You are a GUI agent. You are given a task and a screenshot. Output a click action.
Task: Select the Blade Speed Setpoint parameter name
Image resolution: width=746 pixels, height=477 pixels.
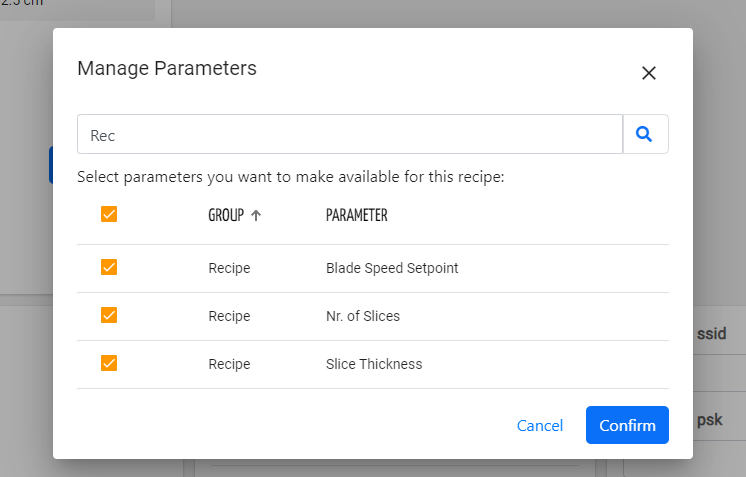click(392, 268)
